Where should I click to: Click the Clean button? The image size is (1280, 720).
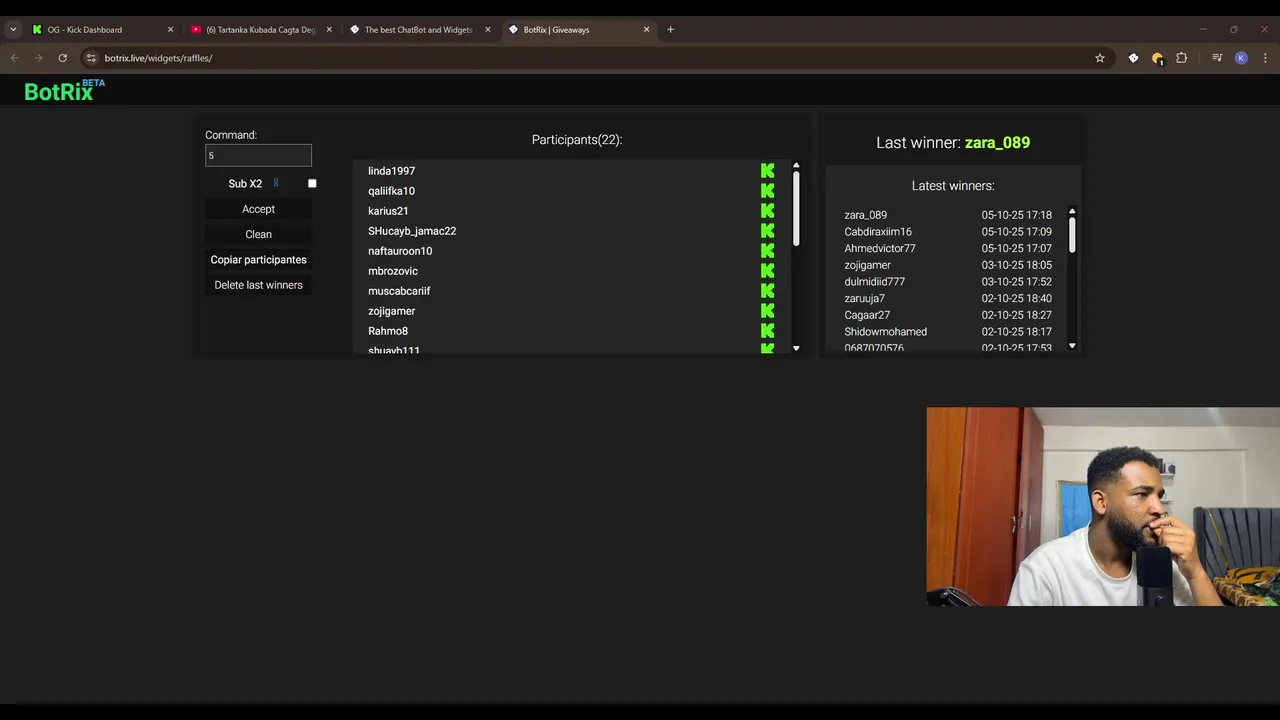(258, 234)
